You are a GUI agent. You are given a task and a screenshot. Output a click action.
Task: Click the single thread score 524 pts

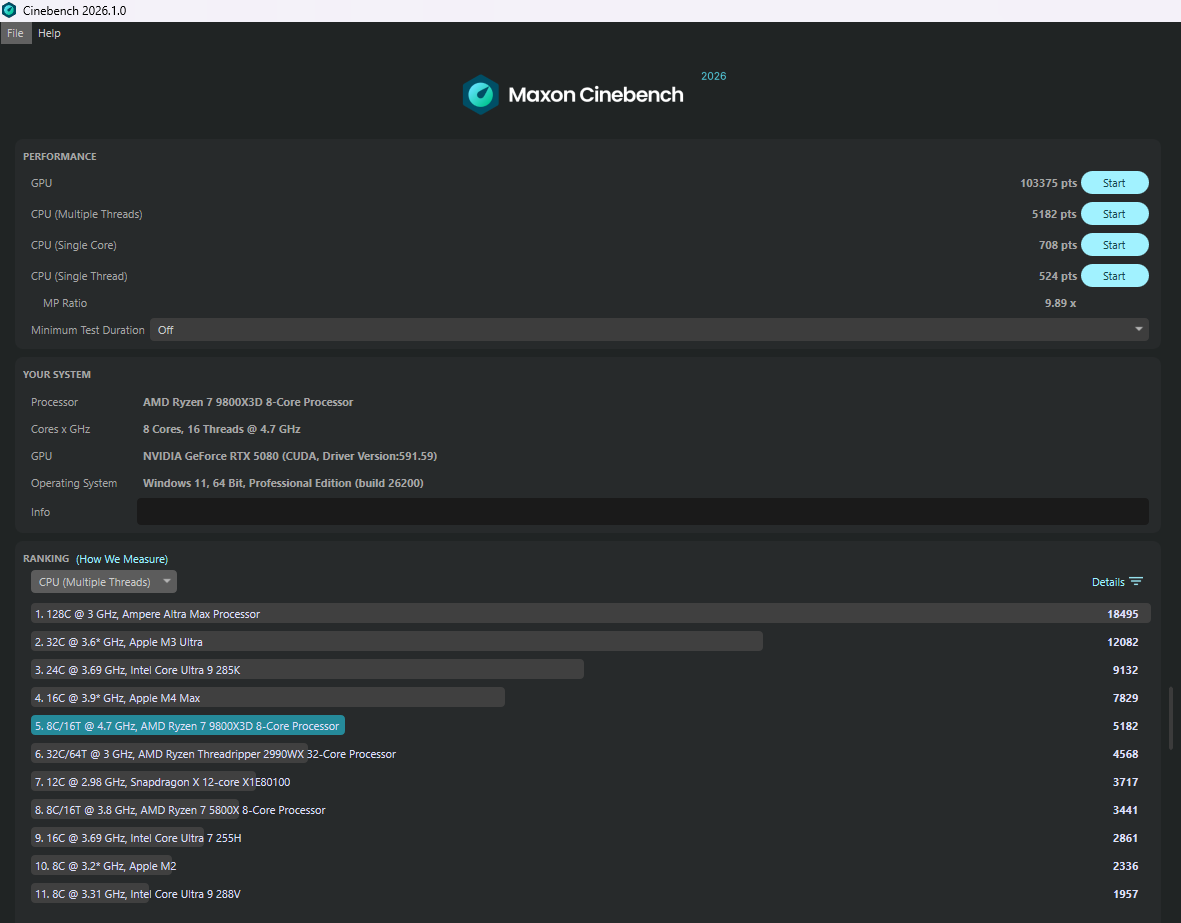1057,276
